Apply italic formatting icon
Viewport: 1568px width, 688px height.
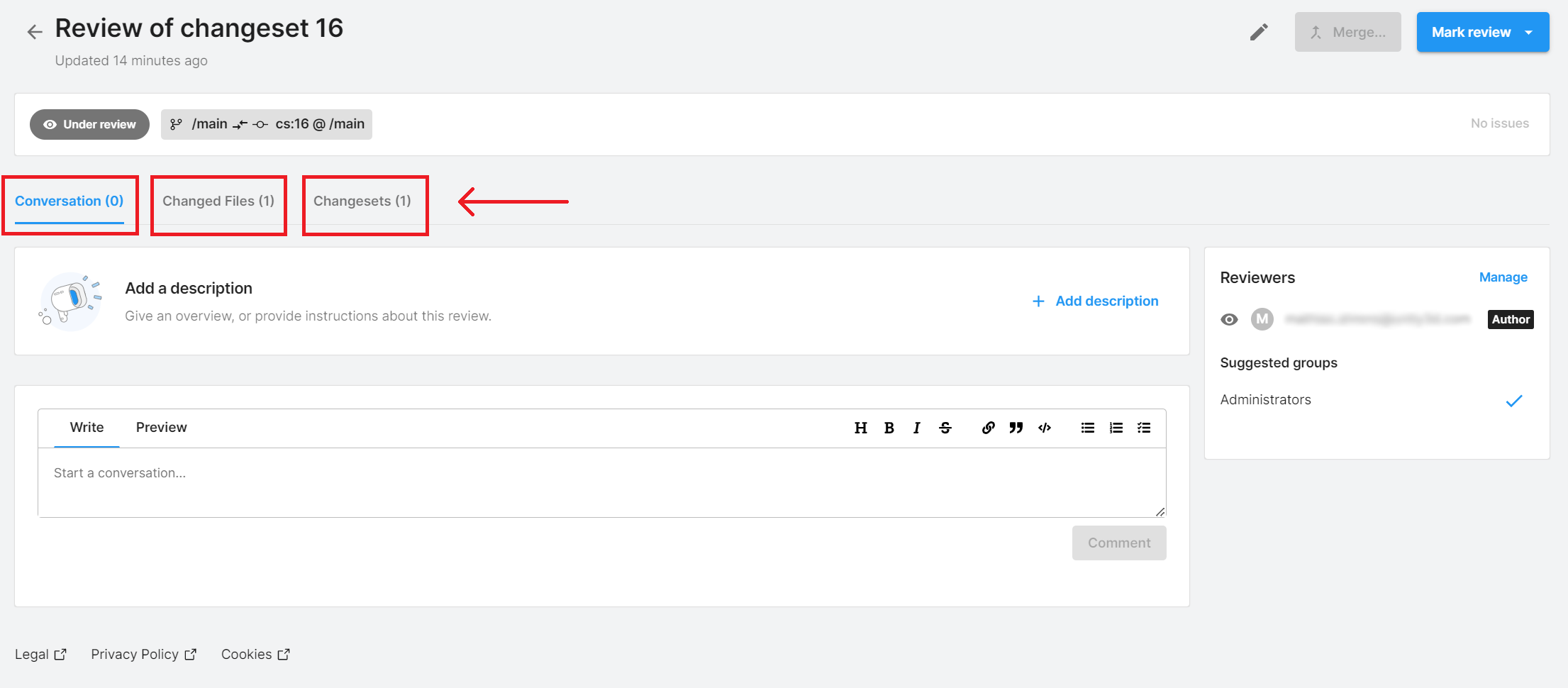[916, 428]
